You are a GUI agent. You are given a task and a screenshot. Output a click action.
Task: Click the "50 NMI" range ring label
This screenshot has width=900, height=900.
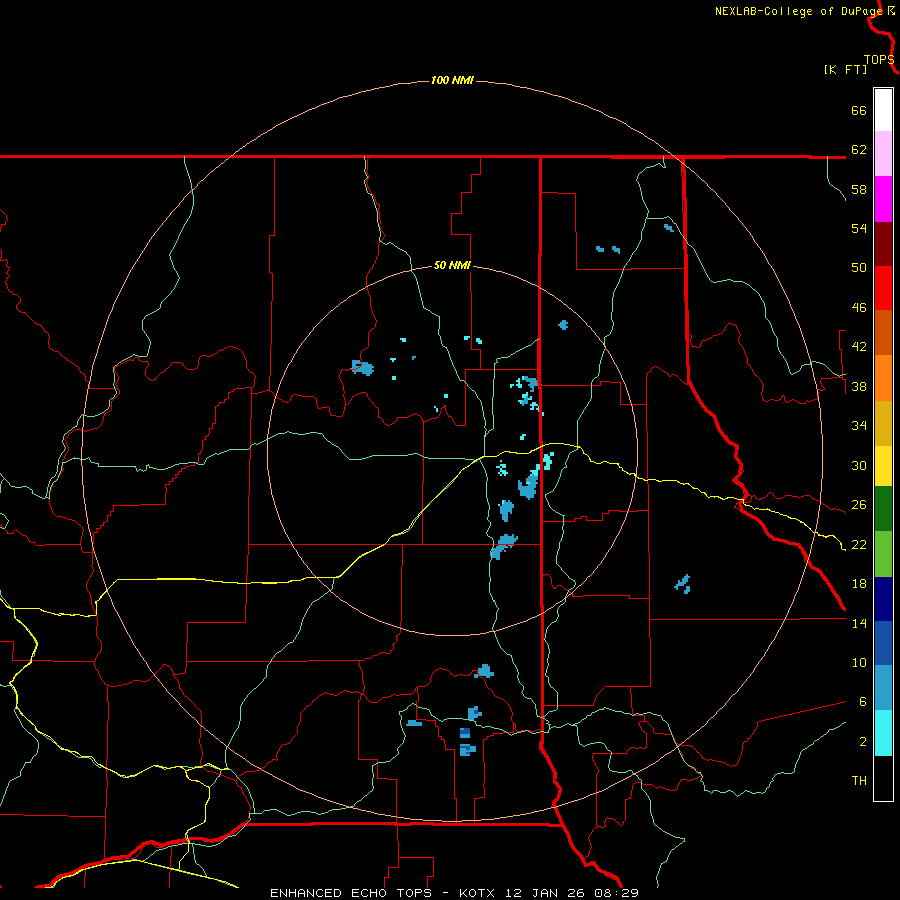(x=452, y=265)
